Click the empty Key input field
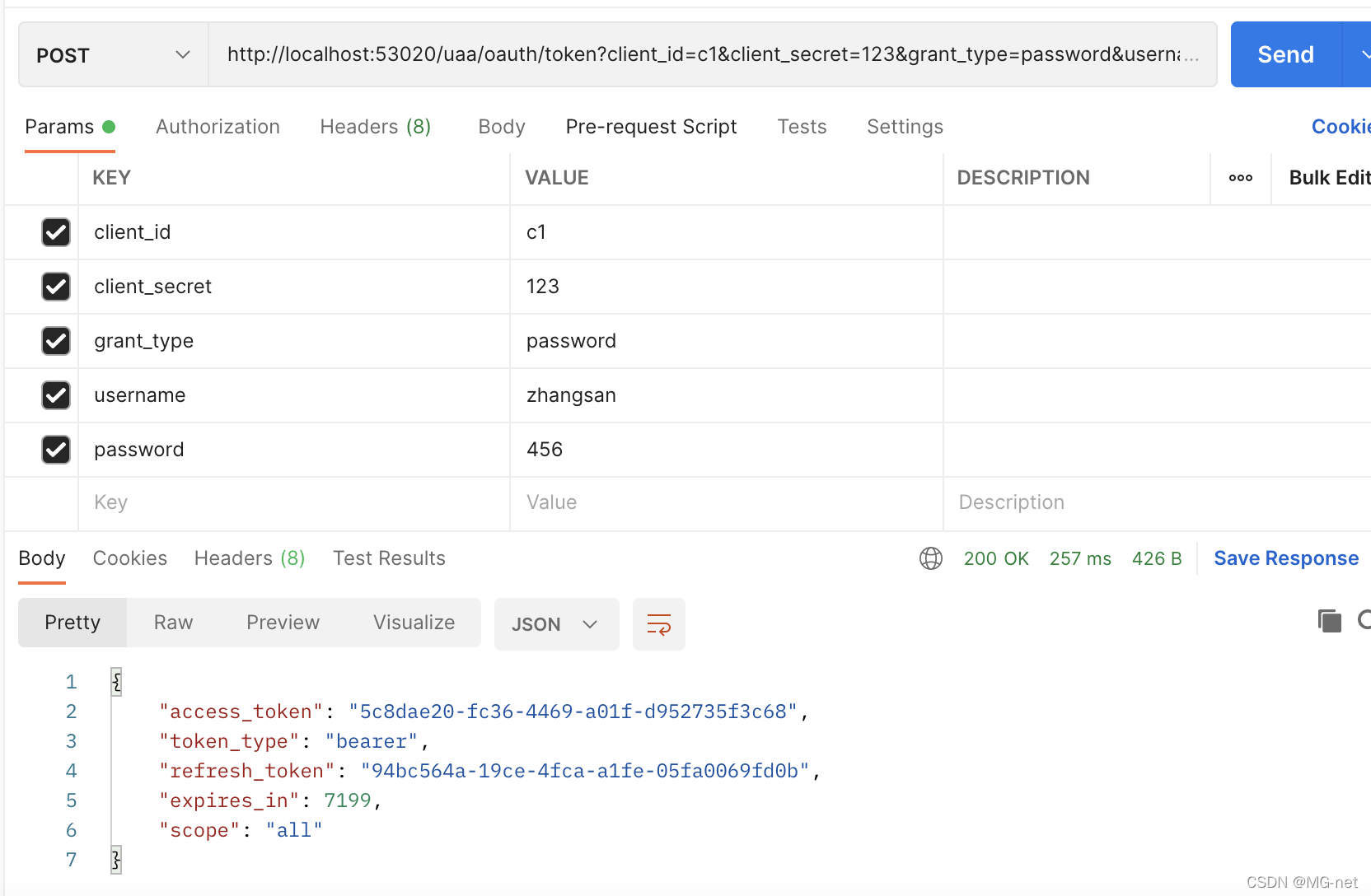This screenshot has width=1371, height=896. click(x=294, y=503)
